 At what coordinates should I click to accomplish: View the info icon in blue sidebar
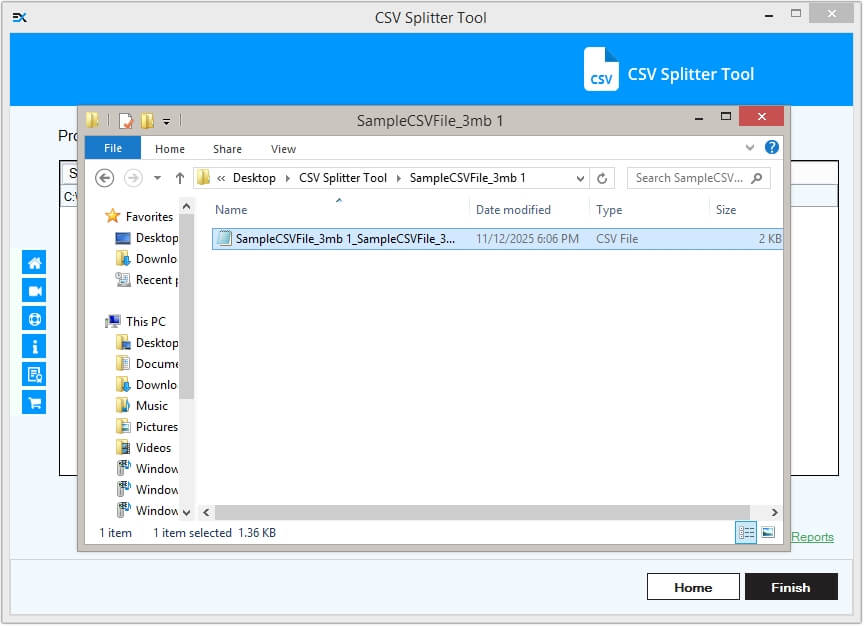pos(33,346)
